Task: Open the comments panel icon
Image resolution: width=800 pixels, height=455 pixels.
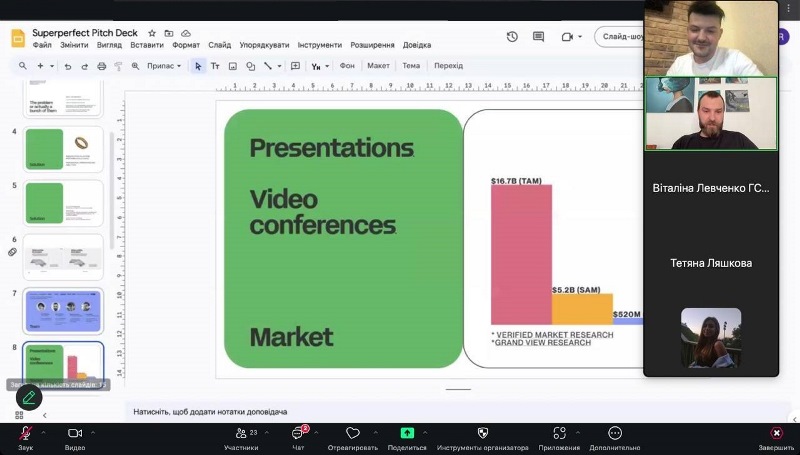Action: pyautogui.click(x=538, y=37)
